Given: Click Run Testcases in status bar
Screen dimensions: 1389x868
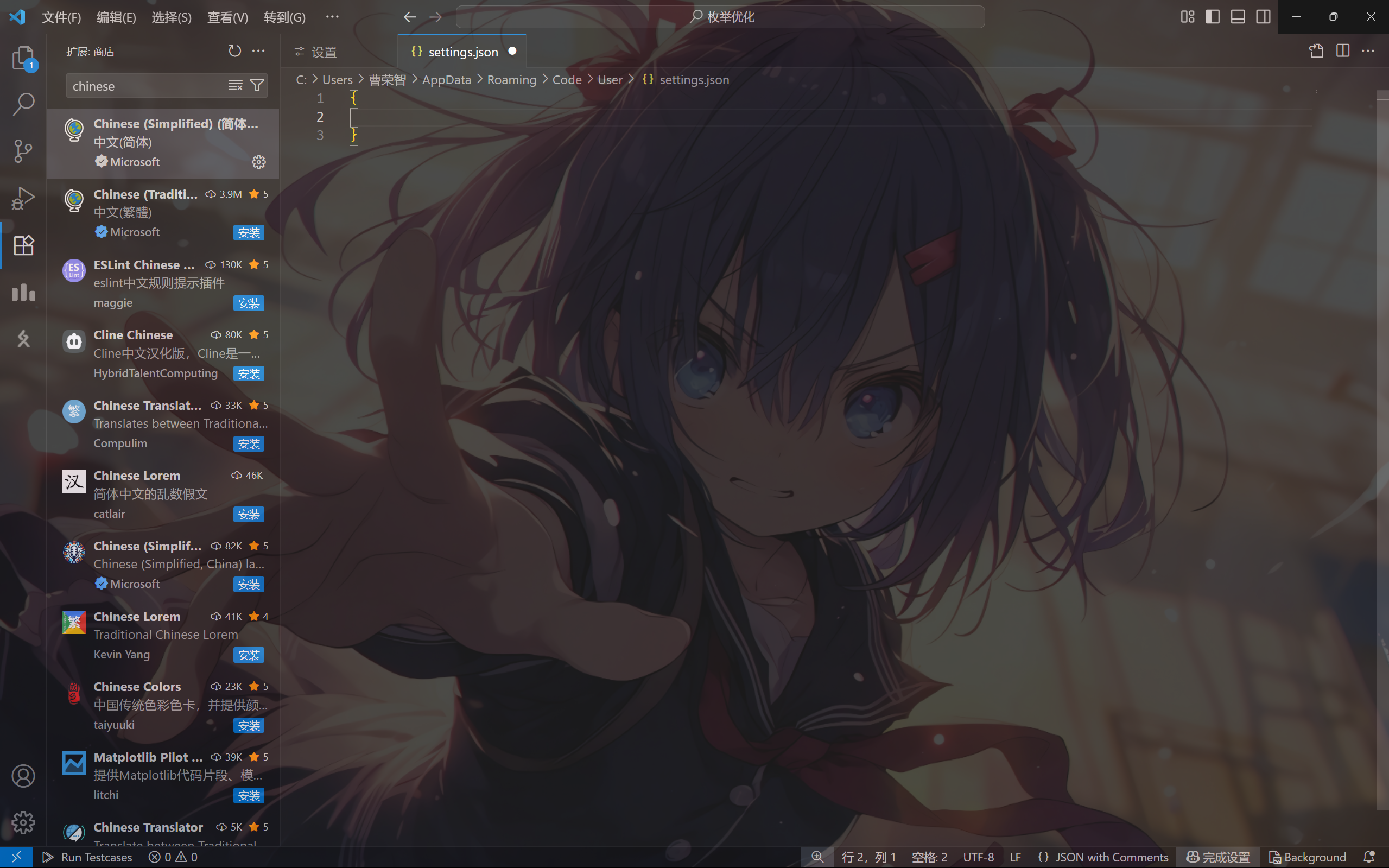Looking at the screenshot, I should pyautogui.click(x=87, y=857).
